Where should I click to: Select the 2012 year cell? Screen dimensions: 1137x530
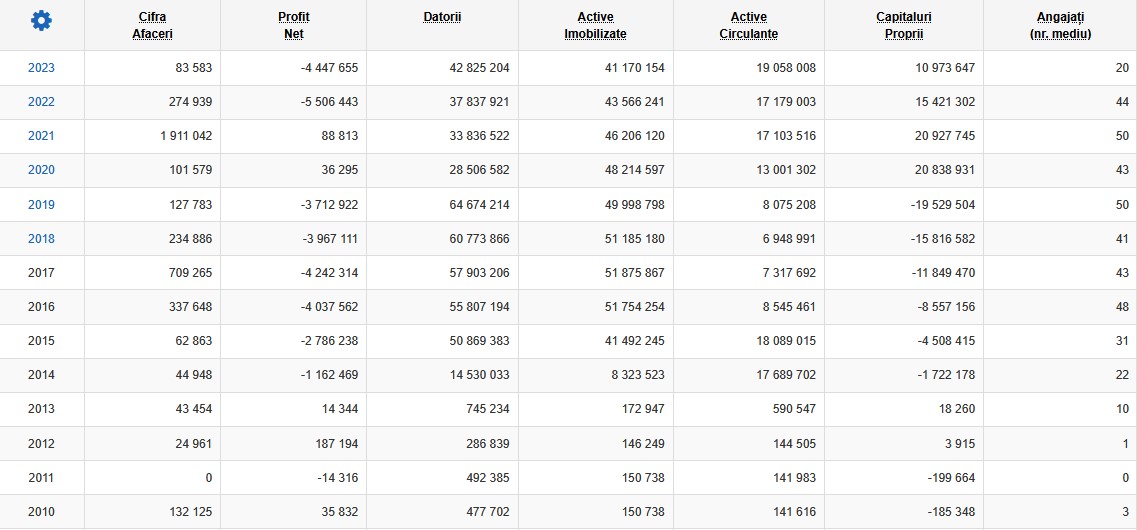point(41,444)
